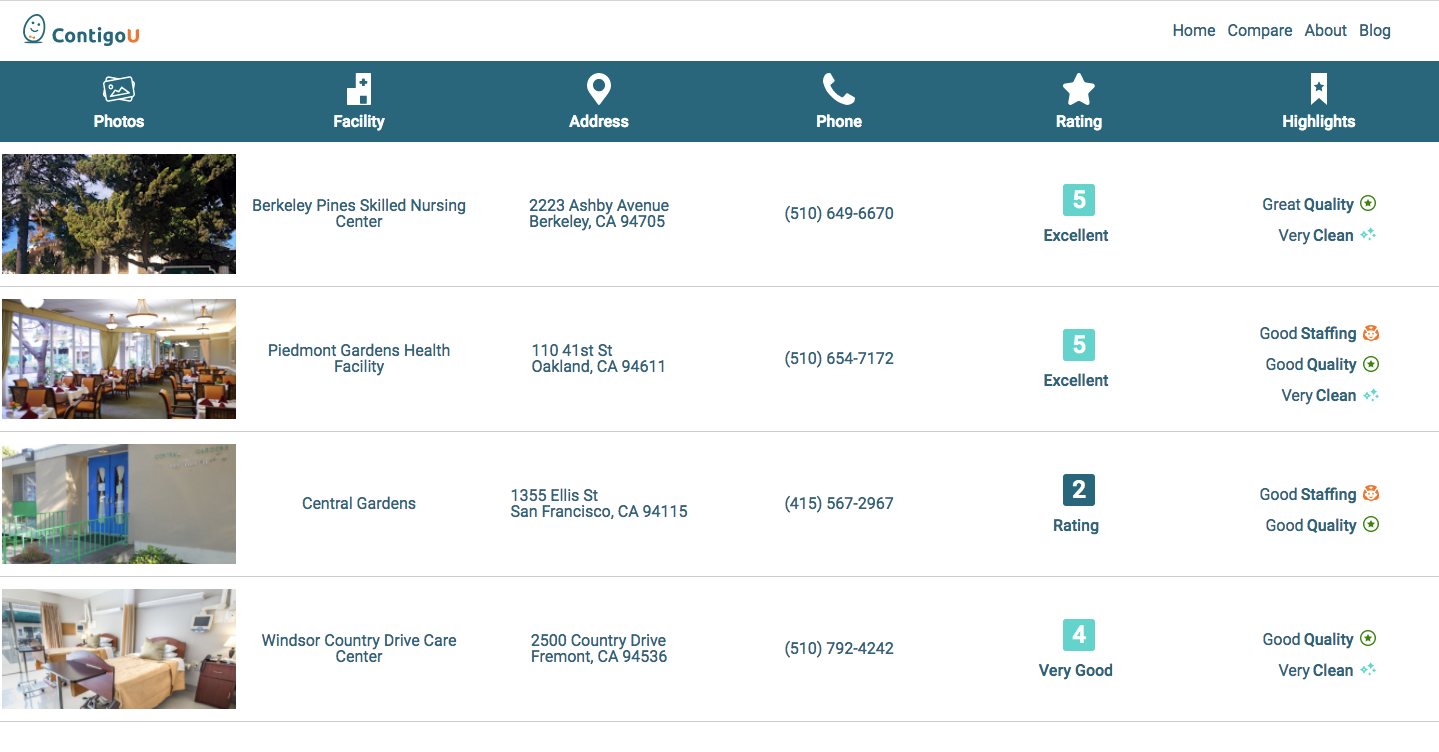Click Windsor Country Very Good rating label

[x=1076, y=670]
